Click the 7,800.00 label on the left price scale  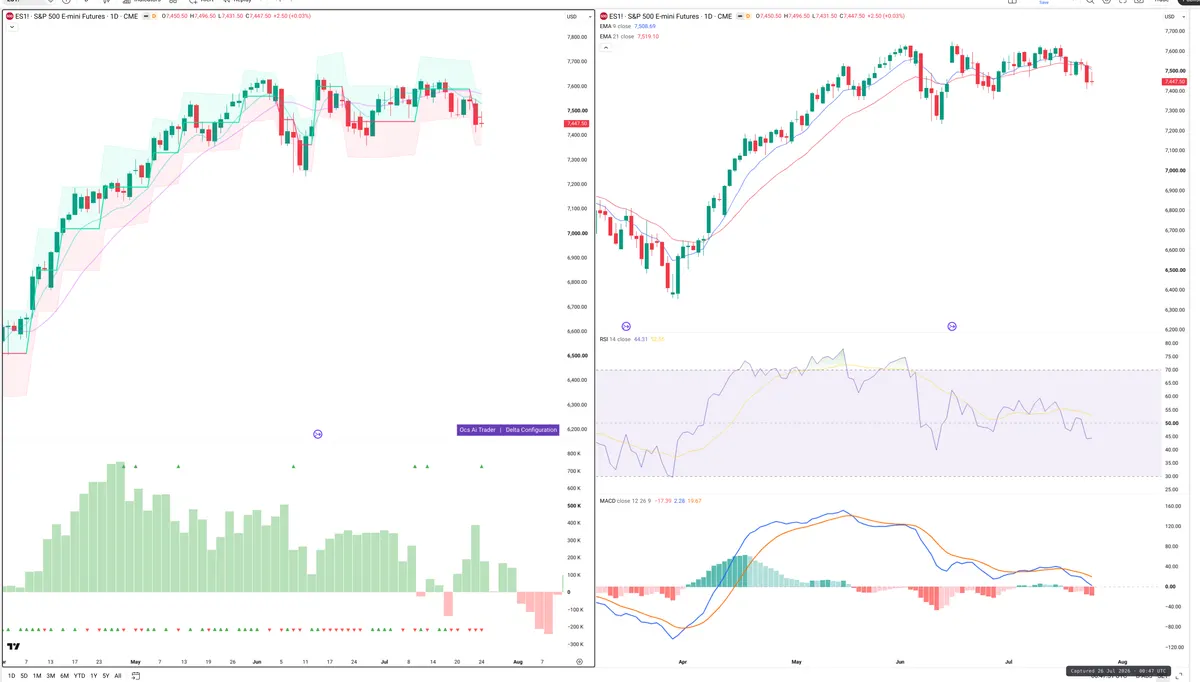(577, 37)
